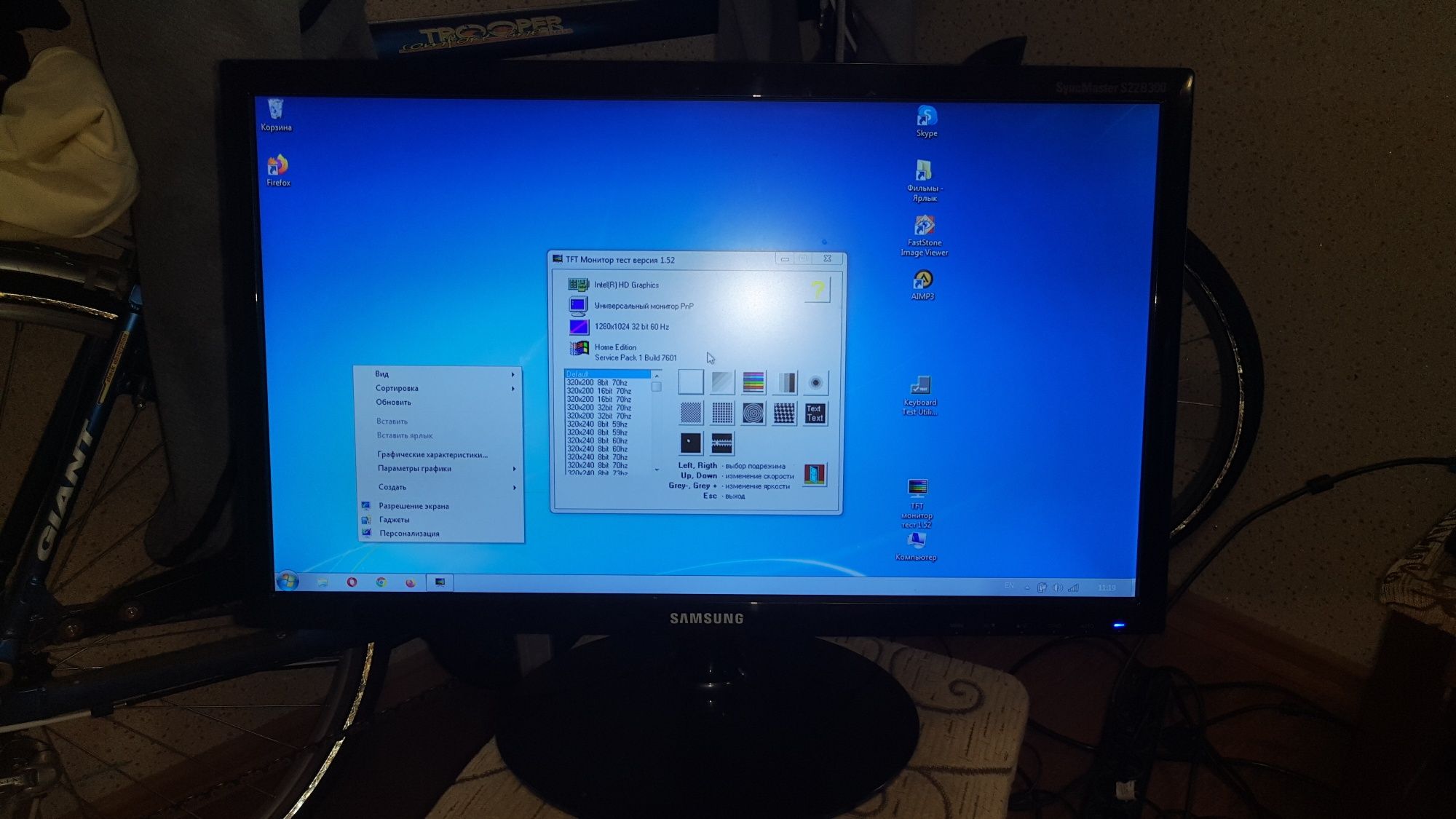Select the AIMP3 desktop shortcut
Viewport: 1456px width, 819px height.
(x=922, y=285)
